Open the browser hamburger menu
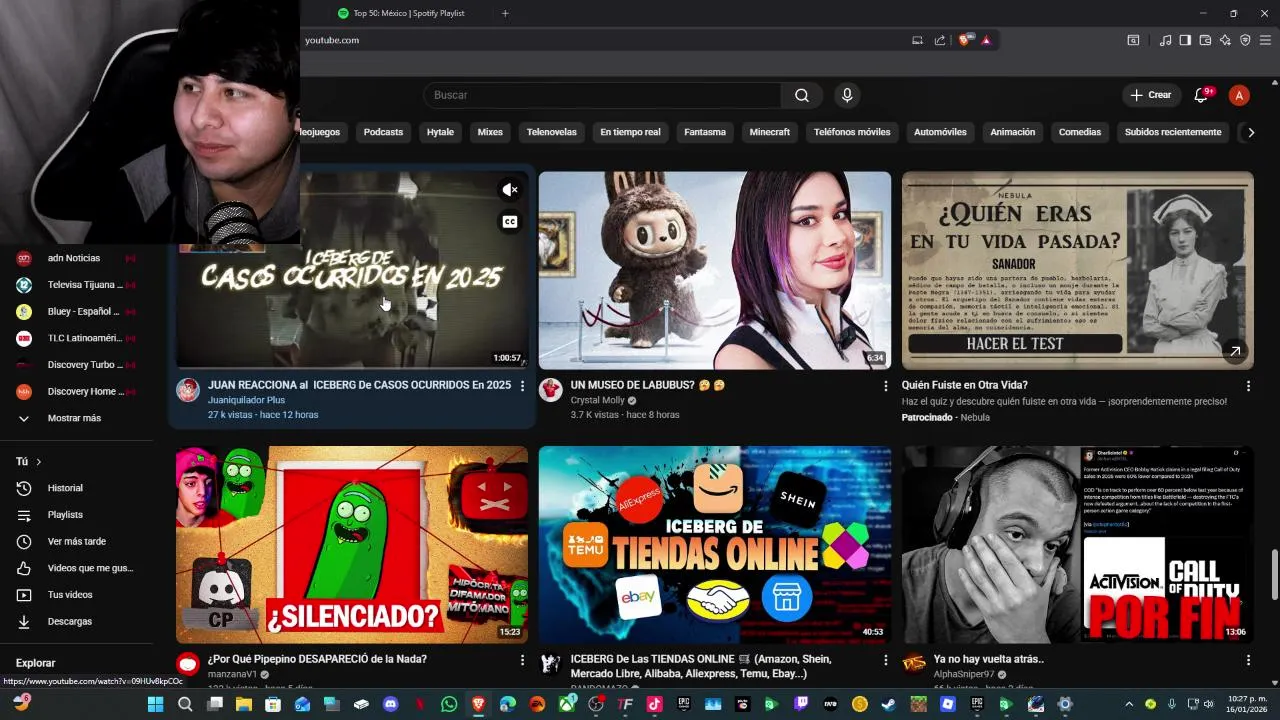This screenshot has width=1280, height=720. pyautogui.click(x=1266, y=40)
